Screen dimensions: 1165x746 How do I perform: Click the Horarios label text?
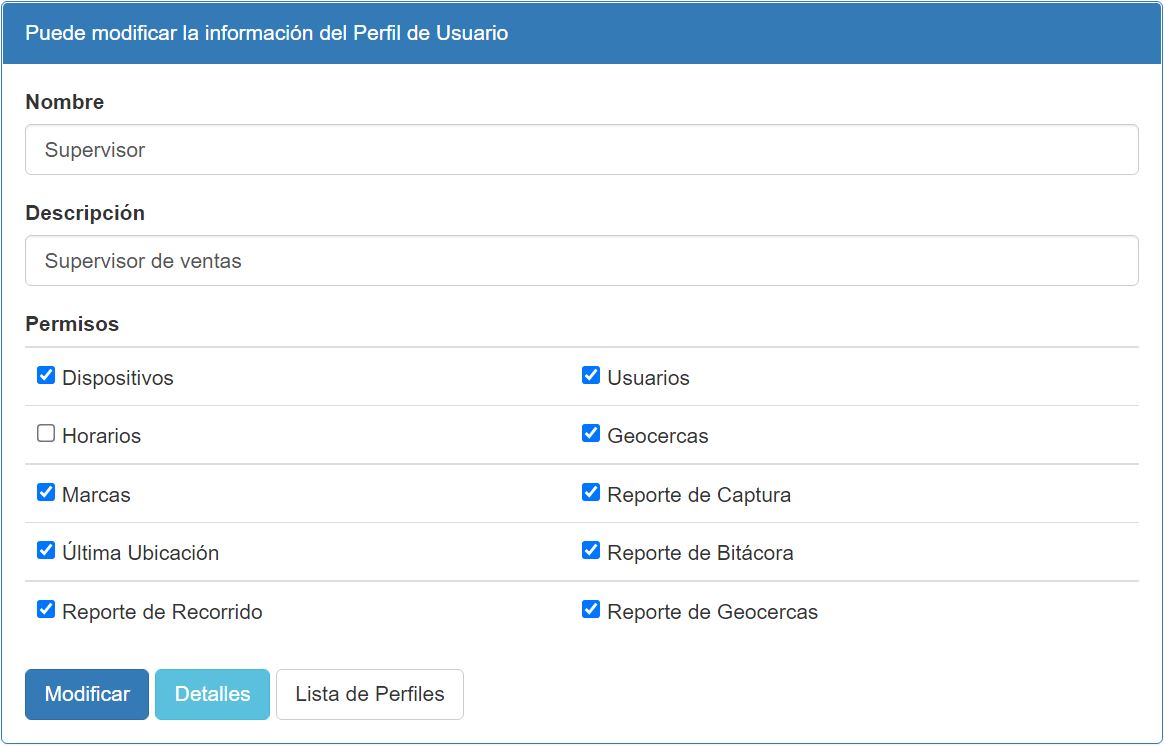(x=101, y=436)
